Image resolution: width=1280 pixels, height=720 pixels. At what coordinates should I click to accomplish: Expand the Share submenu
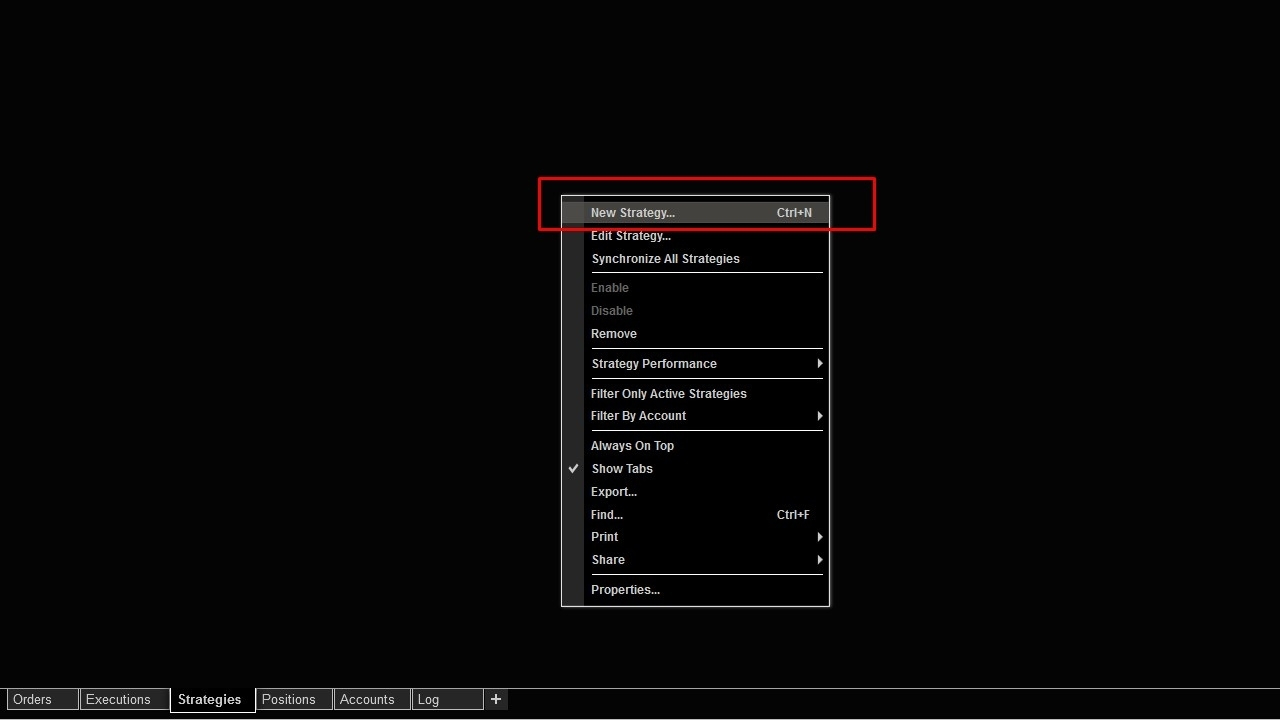coord(695,560)
